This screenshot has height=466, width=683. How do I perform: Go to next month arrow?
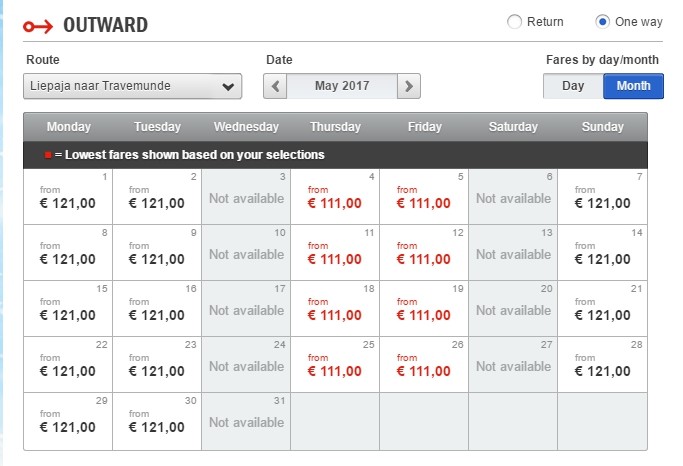[408, 86]
